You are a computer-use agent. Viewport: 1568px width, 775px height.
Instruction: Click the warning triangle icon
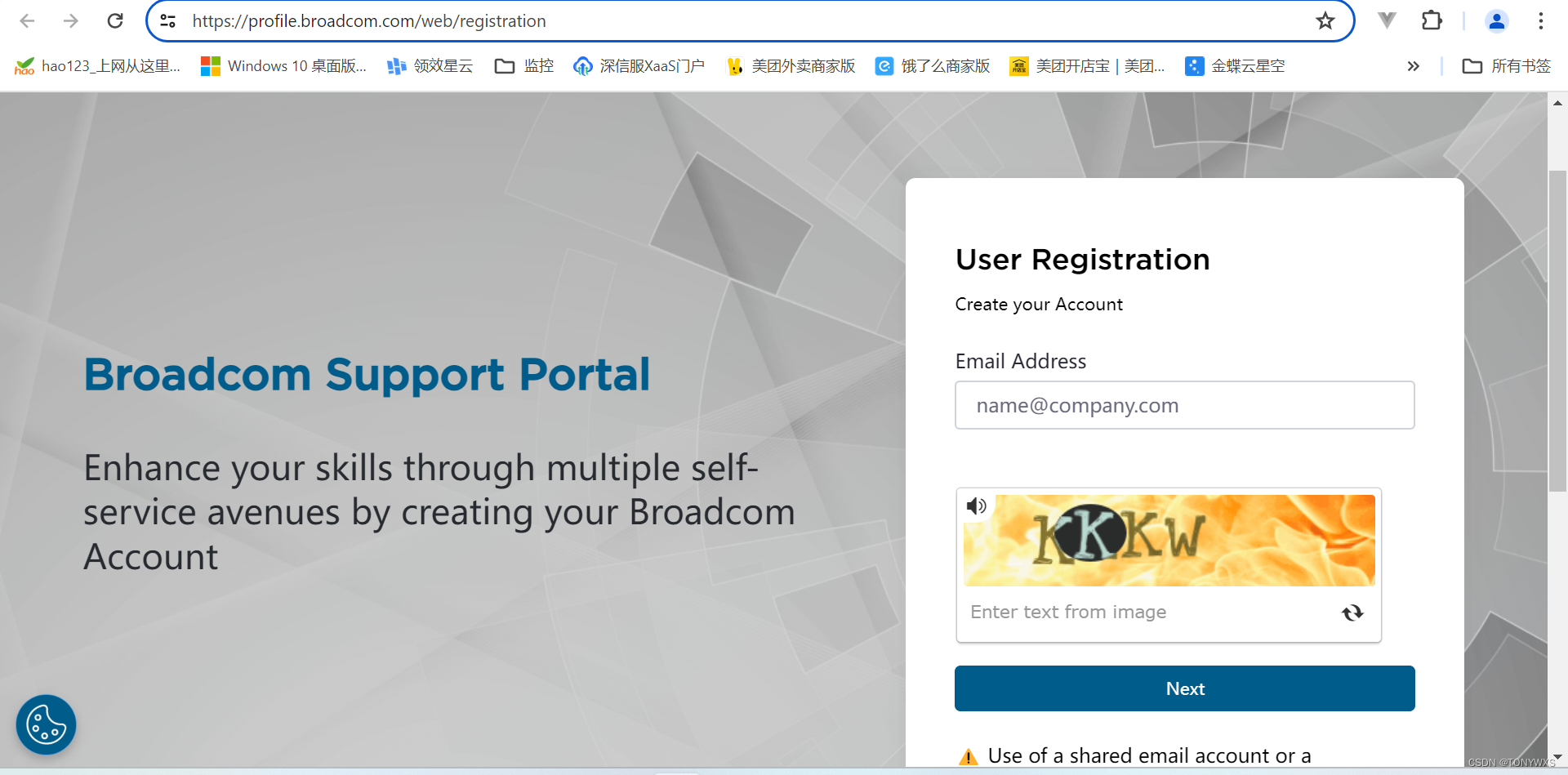(x=968, y=757)
